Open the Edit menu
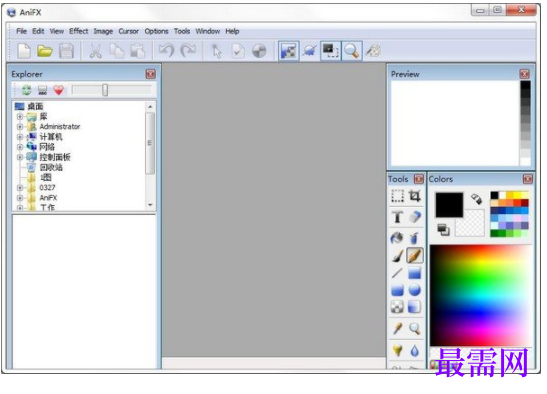The width and height of the screenshot is (547, 394). tap(38, 31)
